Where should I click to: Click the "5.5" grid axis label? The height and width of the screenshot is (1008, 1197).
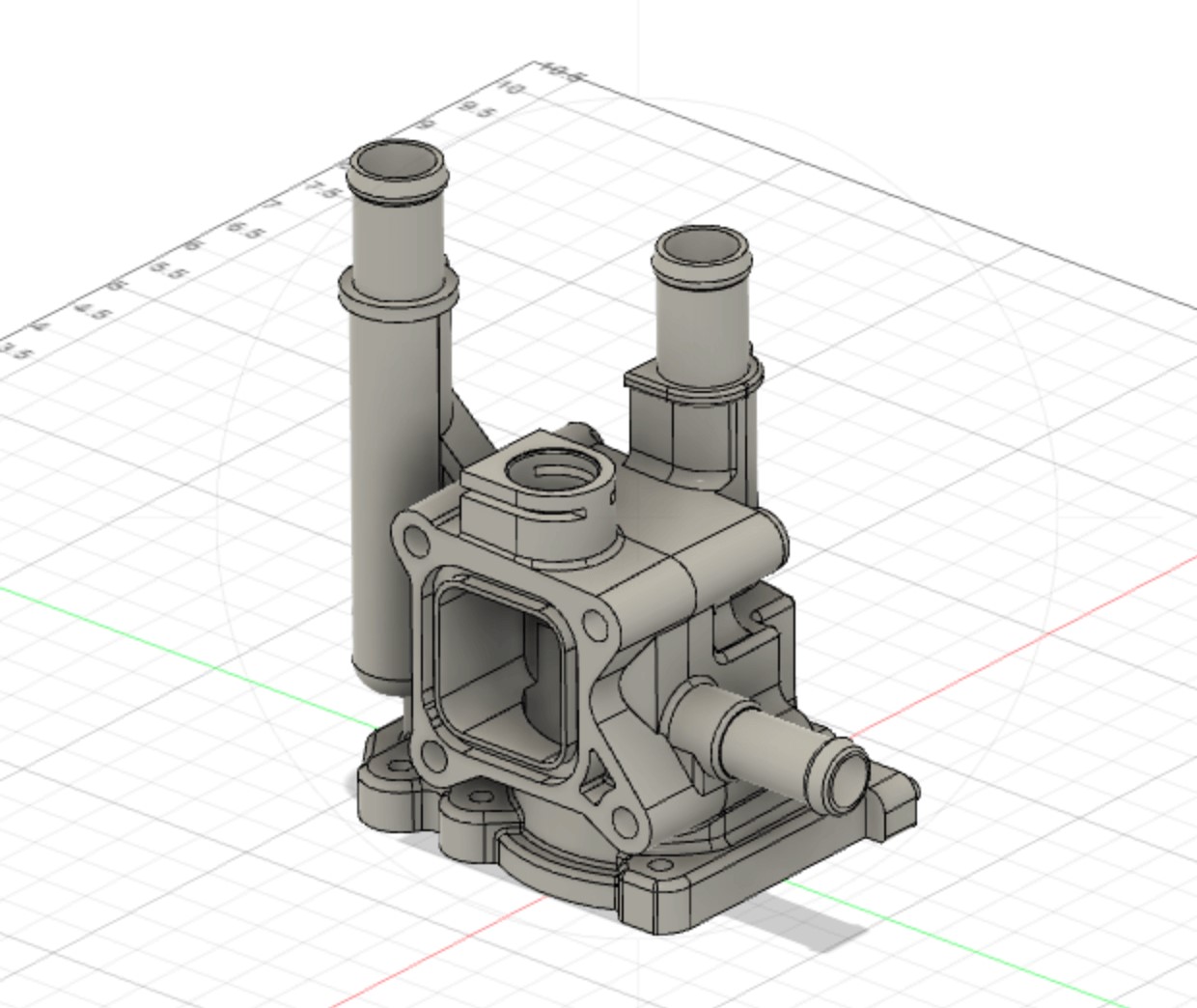tap(170, 271)
